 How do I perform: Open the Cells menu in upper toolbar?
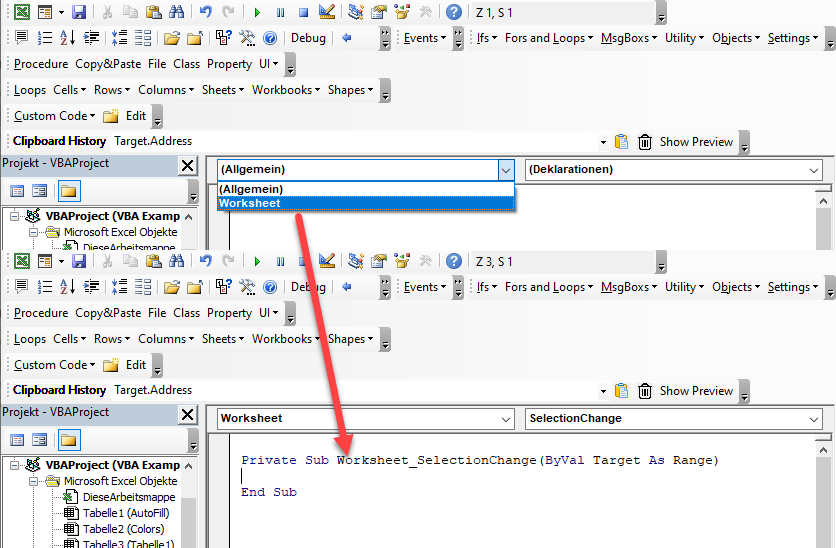(69, 90)
